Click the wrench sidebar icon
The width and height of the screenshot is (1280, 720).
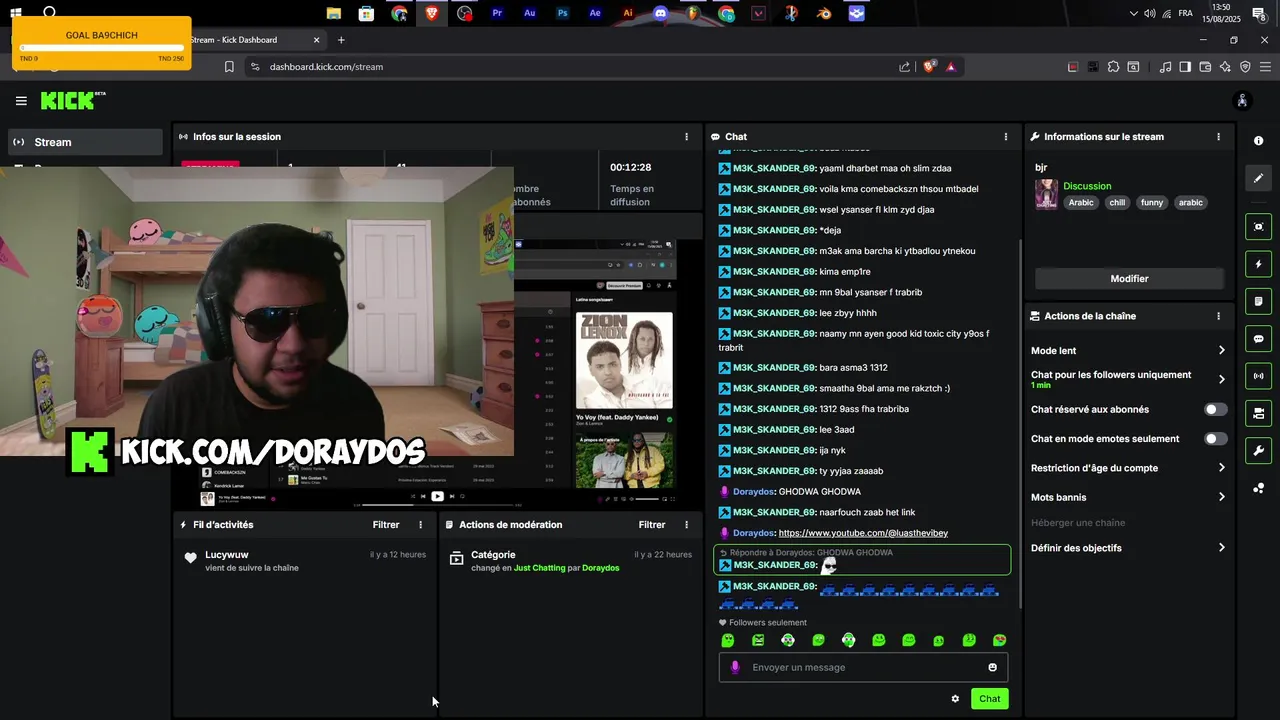point(1258,450)
